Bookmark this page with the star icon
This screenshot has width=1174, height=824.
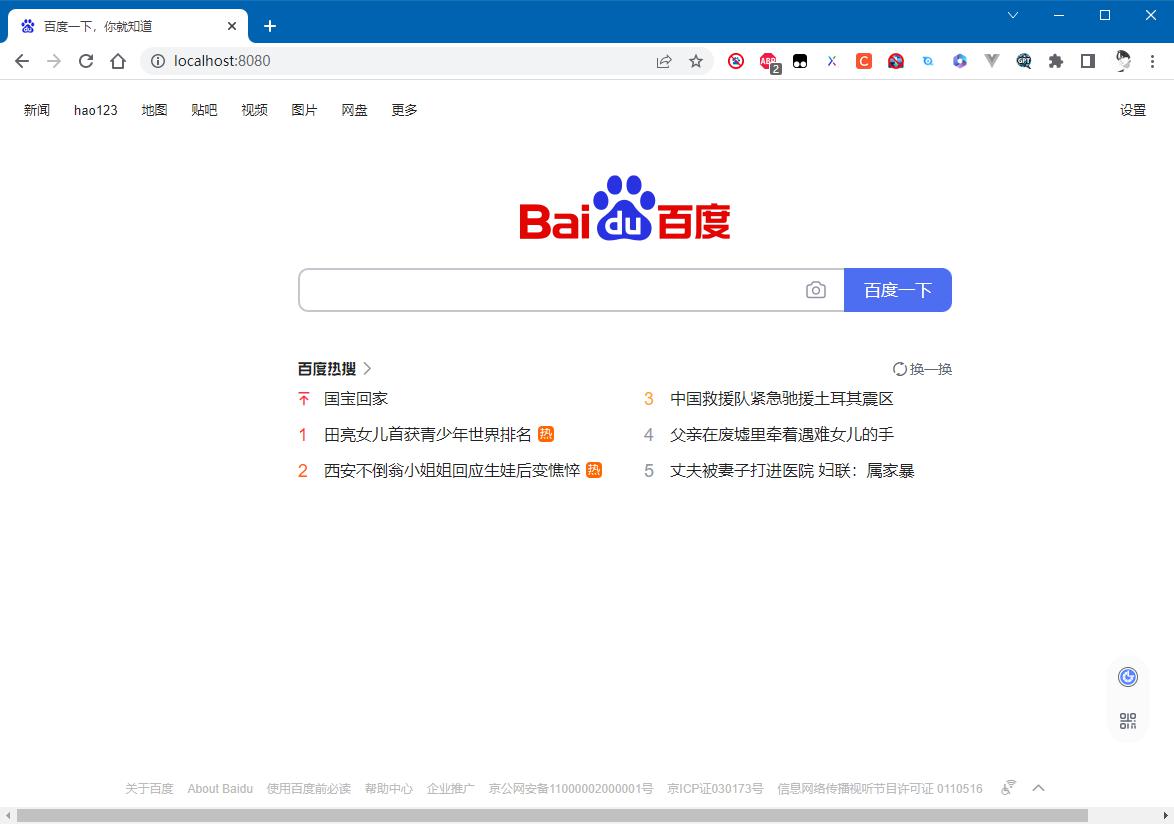696,61
